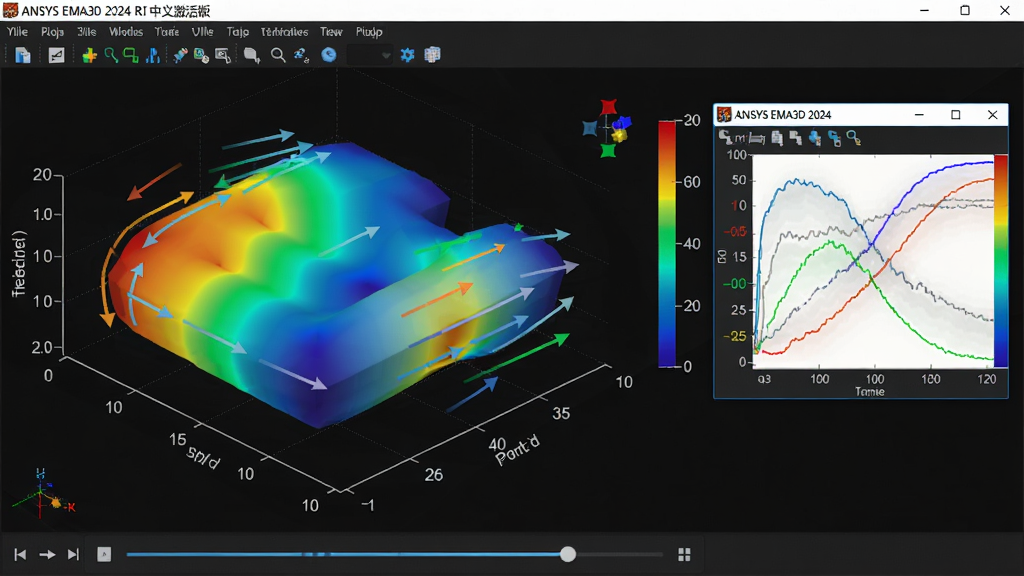Image resolution: width=1024 pixels, height=576 pixels.
Task: Minimize the ANSYS EMA3D 2024 plot window
Action: pyautogui.click(x=919, y=114)
